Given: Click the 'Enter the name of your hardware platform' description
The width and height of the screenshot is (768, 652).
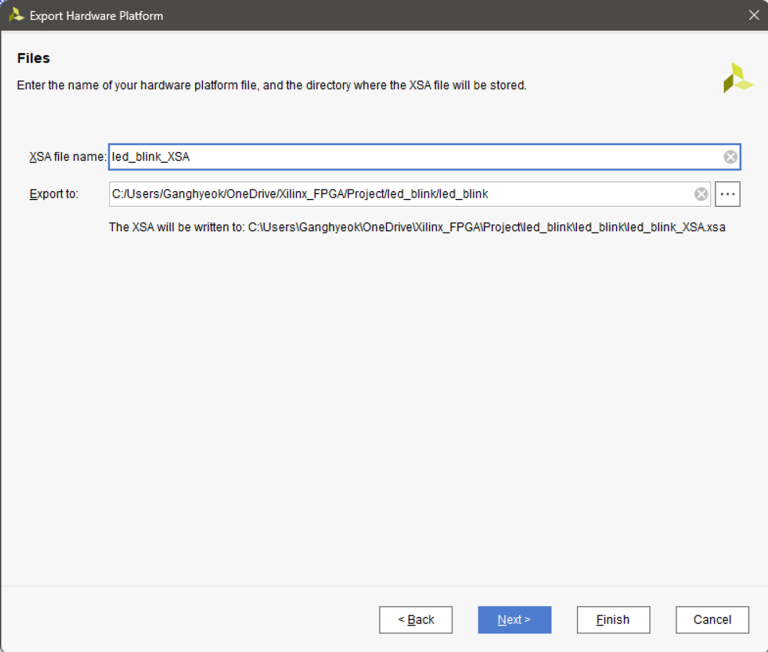Looking at the screenshot, I should [x=272, y=85].
